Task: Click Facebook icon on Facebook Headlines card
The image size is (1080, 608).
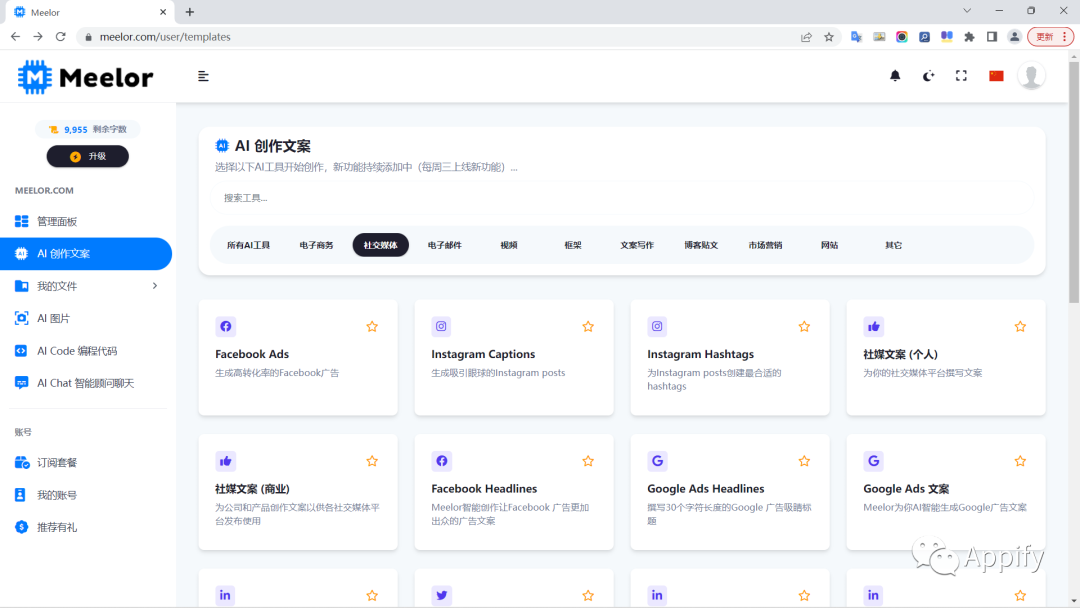Action: pyautogui.click(x=442, y=461)
